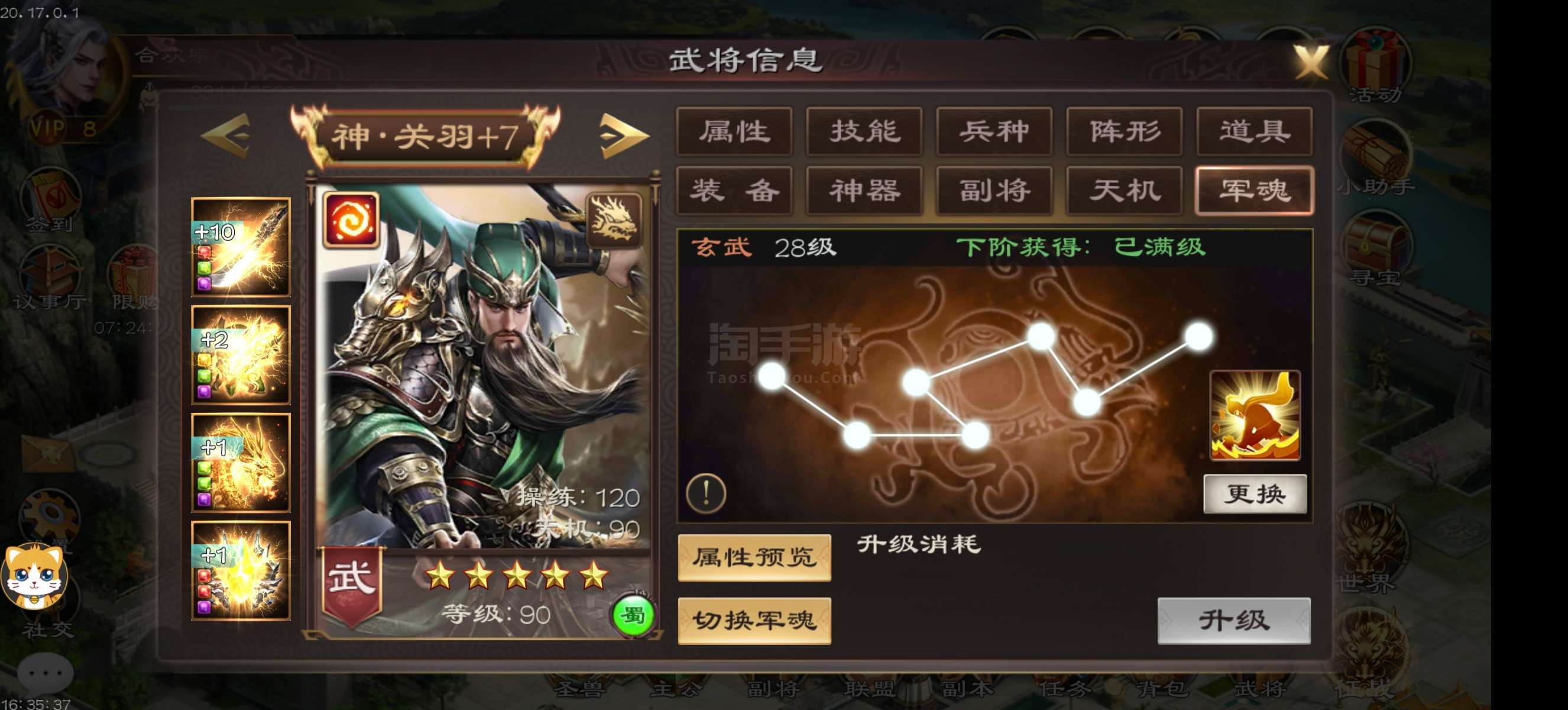The width and height of the screenshot is (1568, 710).
Task: Switch to the 技能 tab
Action: pos(864,131)
